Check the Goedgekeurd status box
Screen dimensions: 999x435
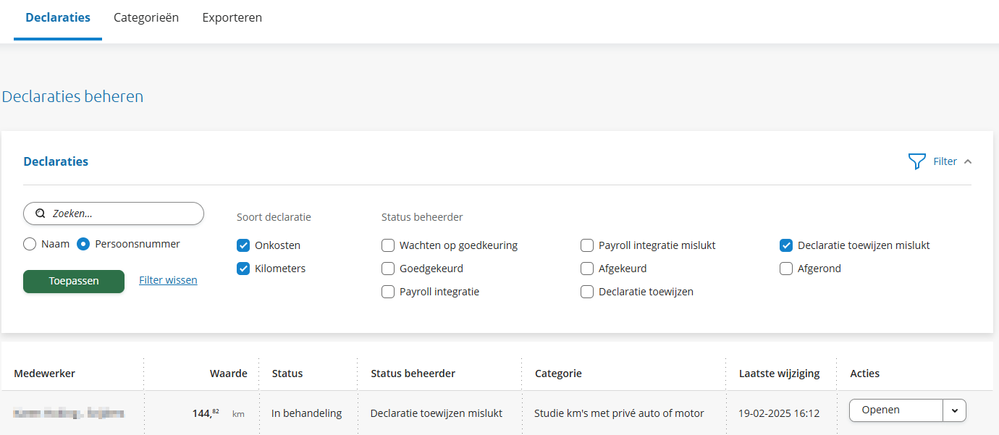click(388, 268)
